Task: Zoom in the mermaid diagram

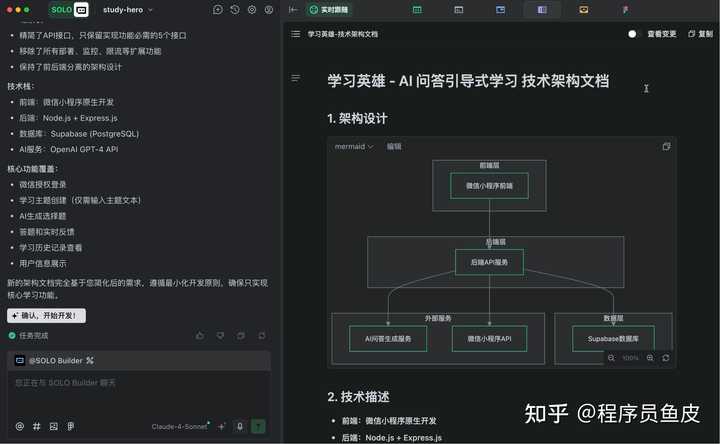Action: coord(650,358)
